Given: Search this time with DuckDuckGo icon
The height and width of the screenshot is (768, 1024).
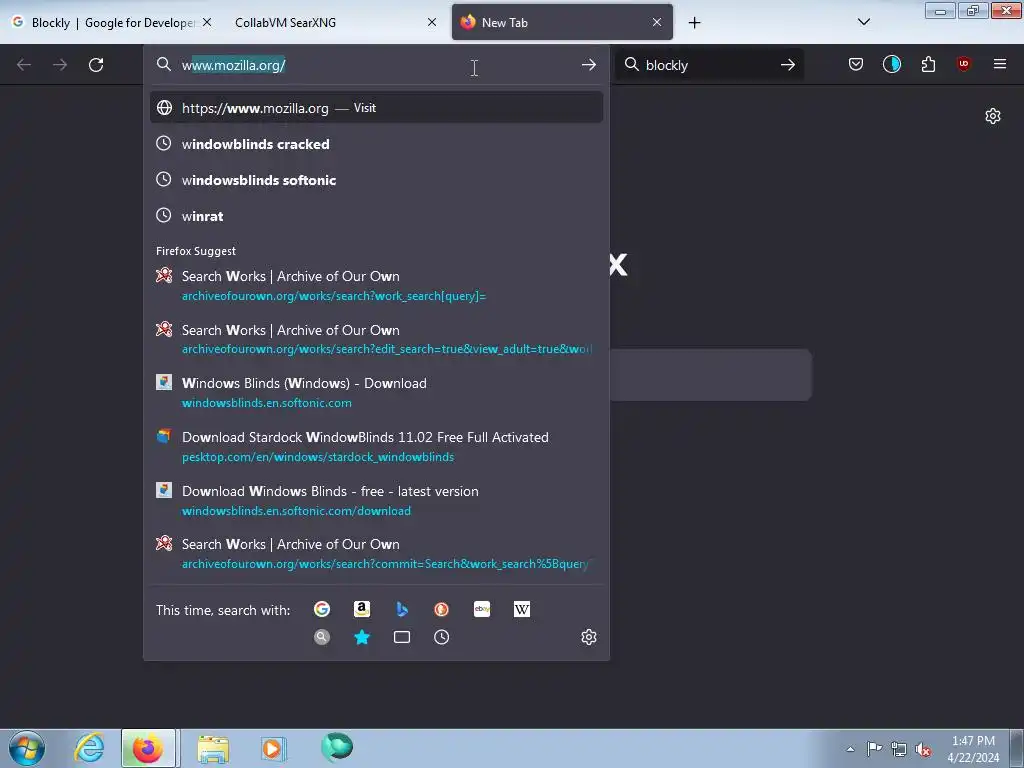Looking at the screenshot, I should [x=441, y=609].
